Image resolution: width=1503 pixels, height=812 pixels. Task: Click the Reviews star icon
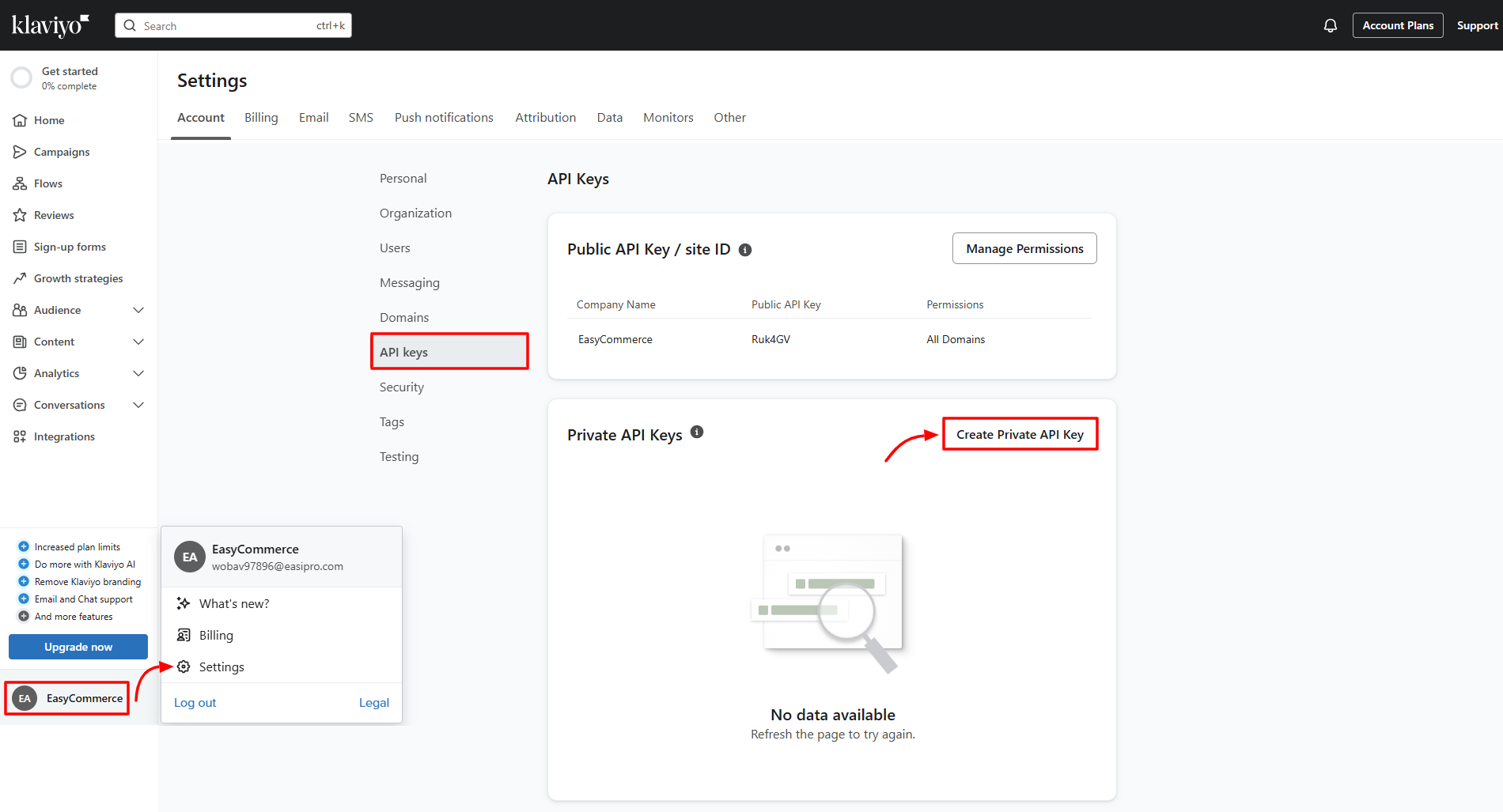coord(20,215)
